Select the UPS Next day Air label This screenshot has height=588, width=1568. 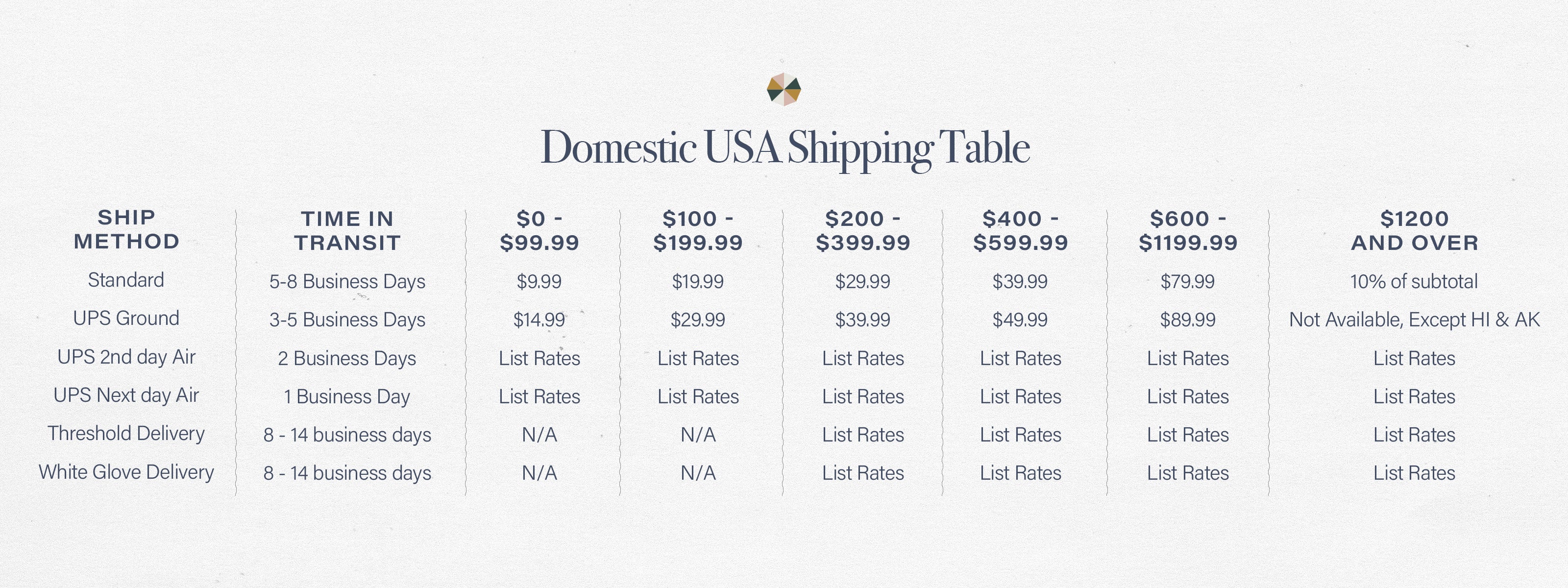(x=126, y=395)
